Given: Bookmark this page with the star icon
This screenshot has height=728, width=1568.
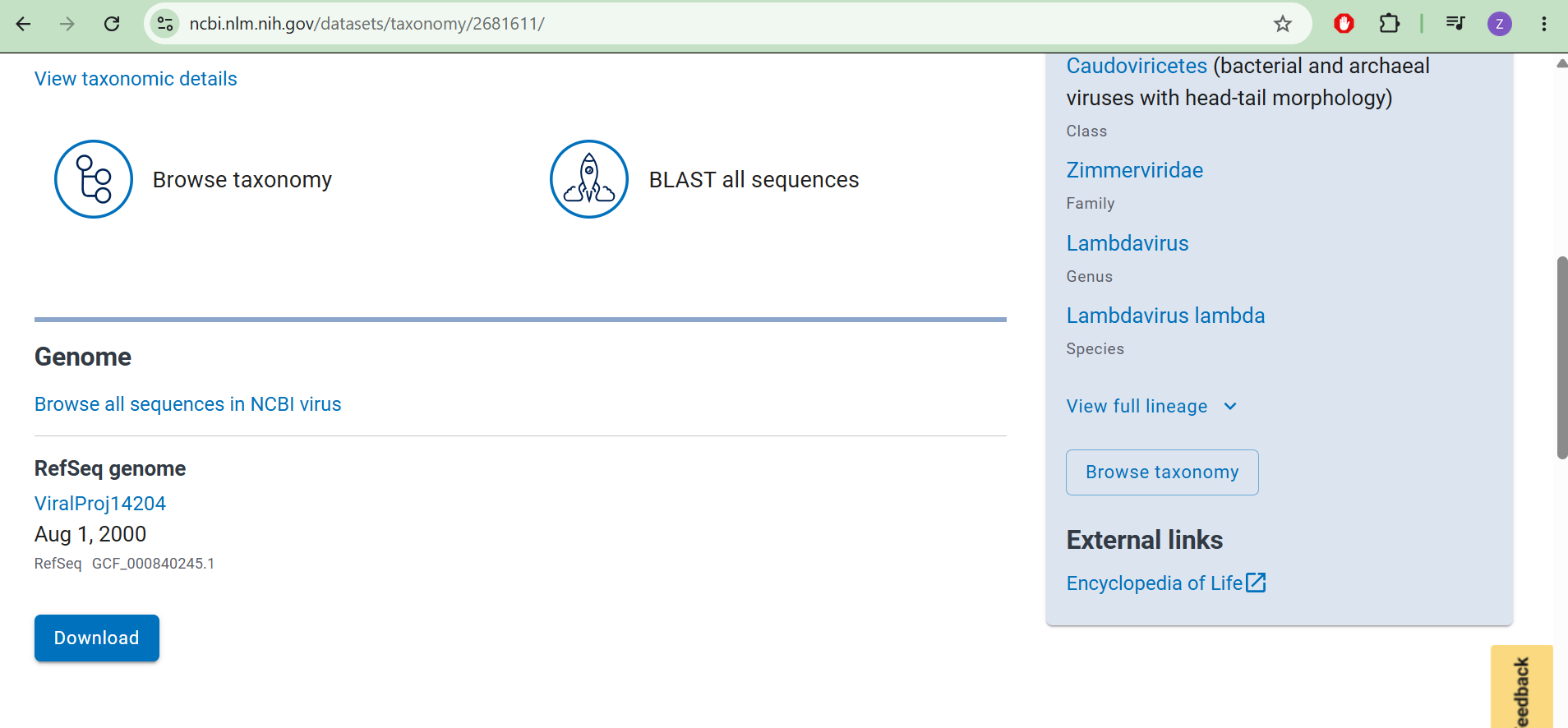Looking at the screenshot, I should coord(1283,24).
